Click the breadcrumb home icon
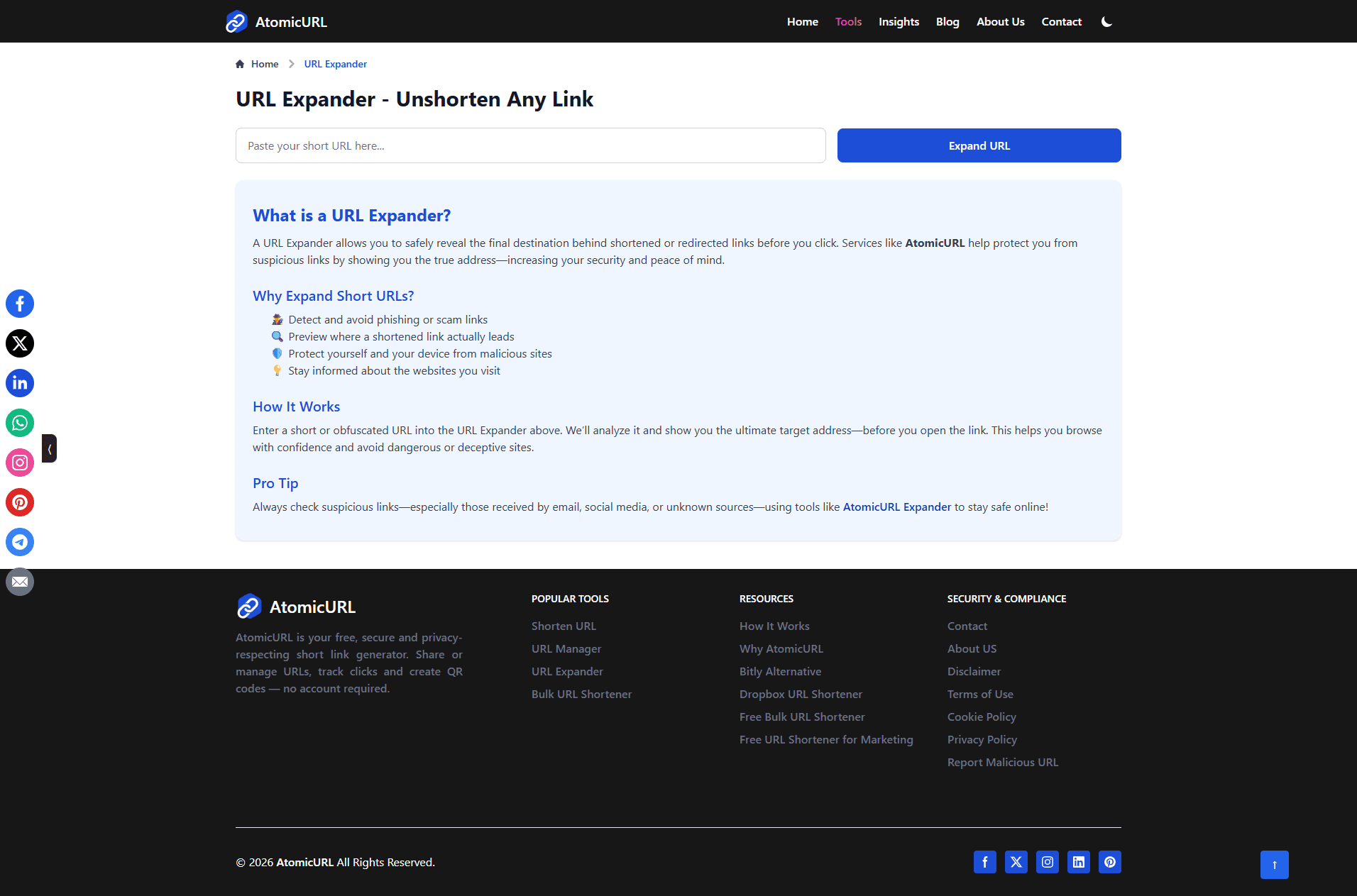The height and width of the screenshot is (896, 1357). tap(240, 64)
